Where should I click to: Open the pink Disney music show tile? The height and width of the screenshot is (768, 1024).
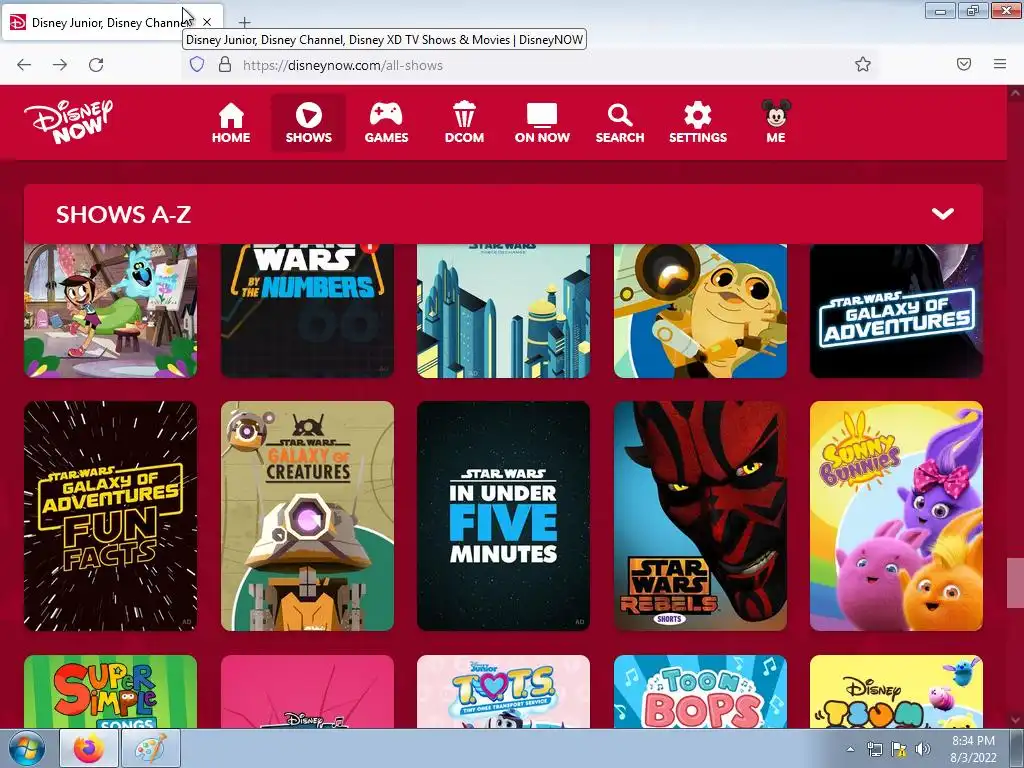(x=307, y=692)
